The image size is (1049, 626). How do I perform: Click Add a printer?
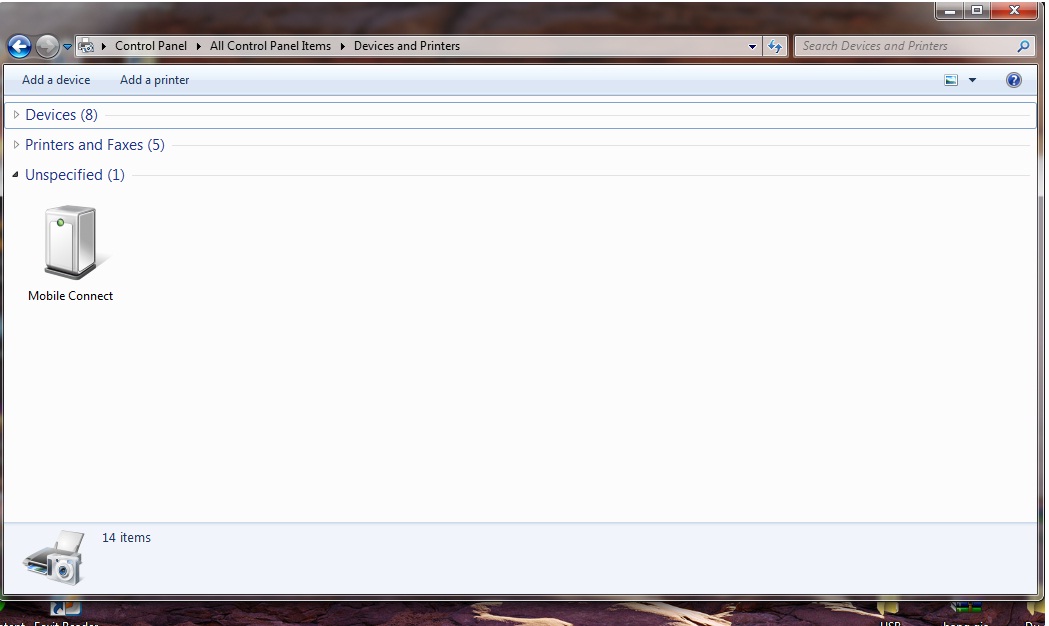point(154,80)
